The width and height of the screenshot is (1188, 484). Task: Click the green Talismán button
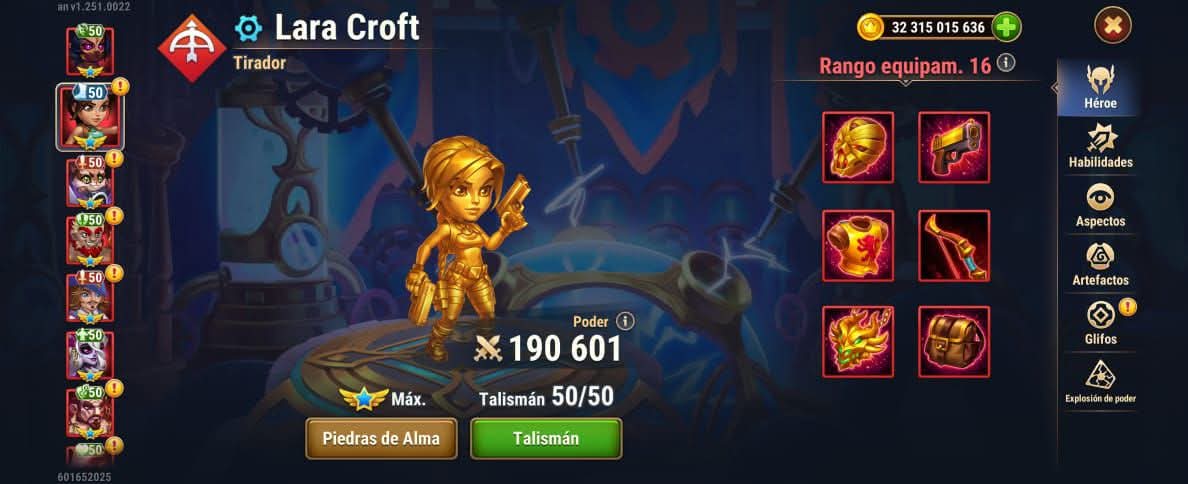pos(546,438)
